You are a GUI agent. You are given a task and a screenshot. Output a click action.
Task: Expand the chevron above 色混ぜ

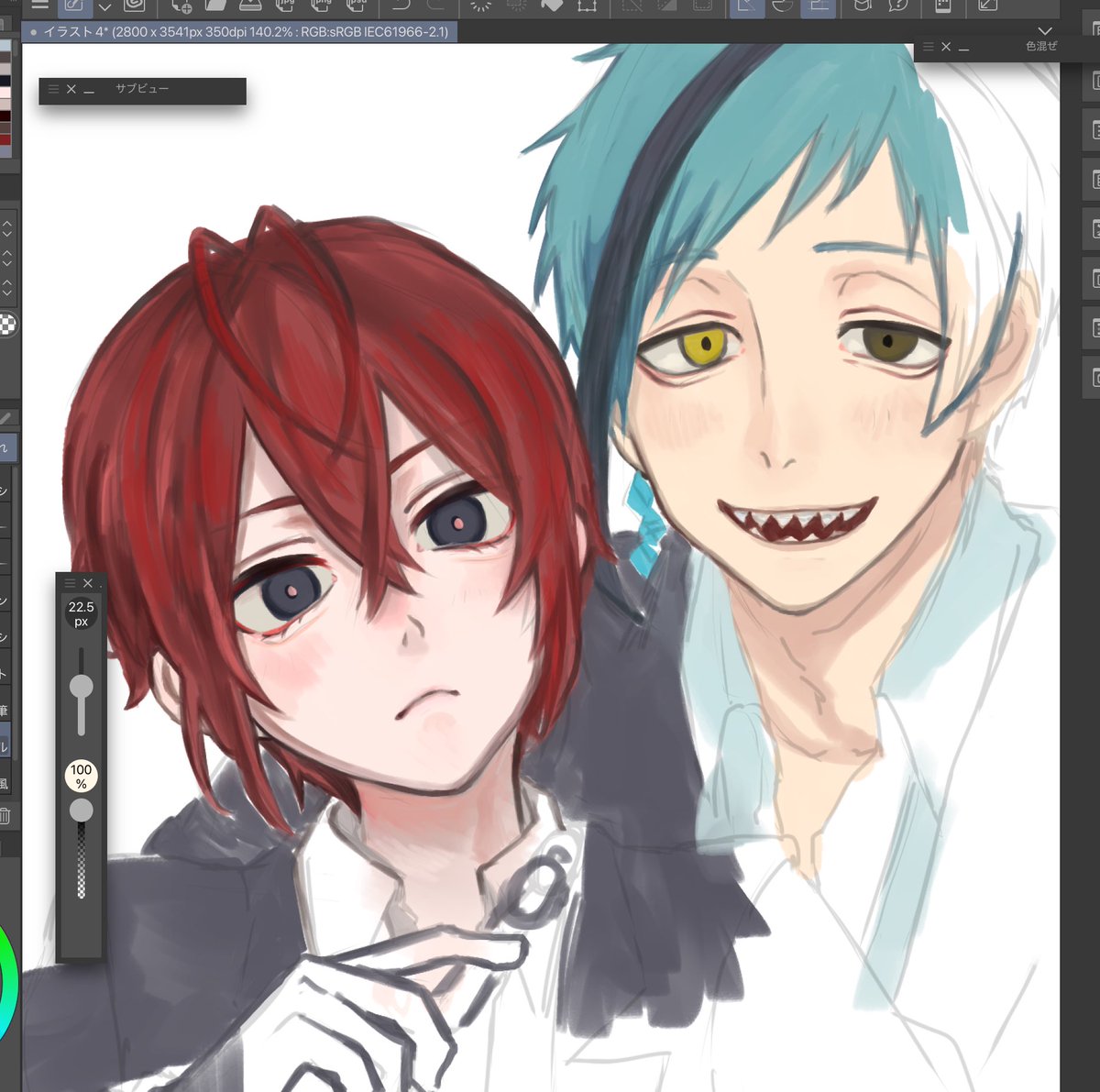pos(1044,32)
